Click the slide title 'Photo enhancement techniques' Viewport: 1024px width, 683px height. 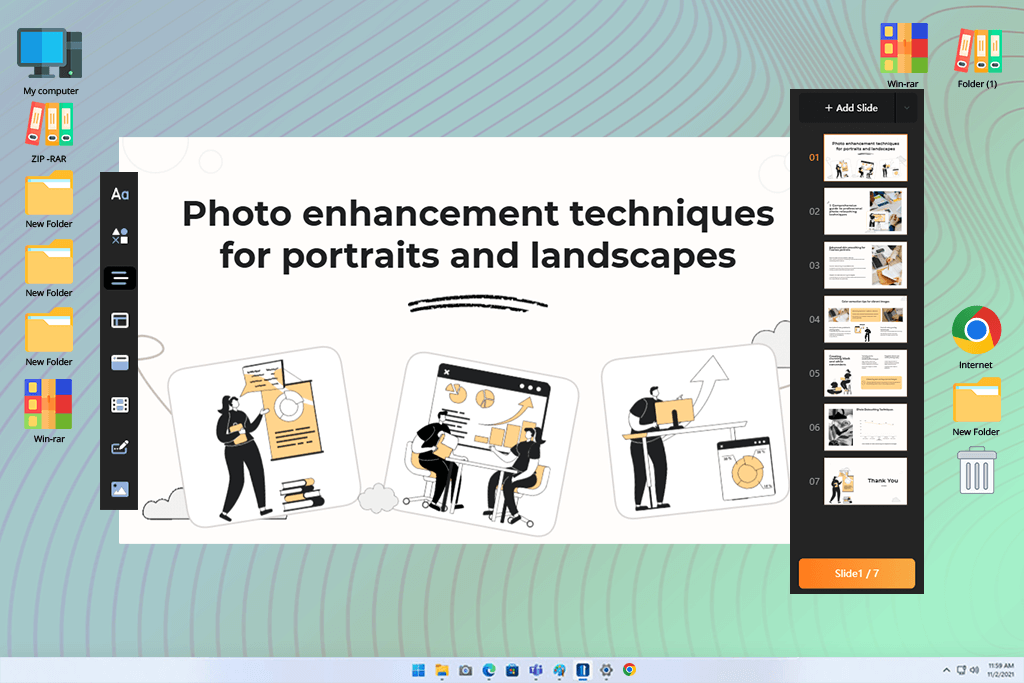478,214
